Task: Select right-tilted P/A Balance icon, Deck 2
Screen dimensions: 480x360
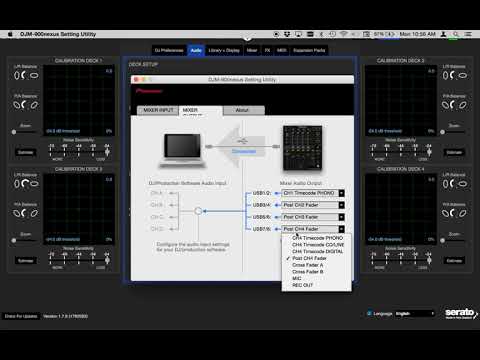Action: (x=463, y=105)
